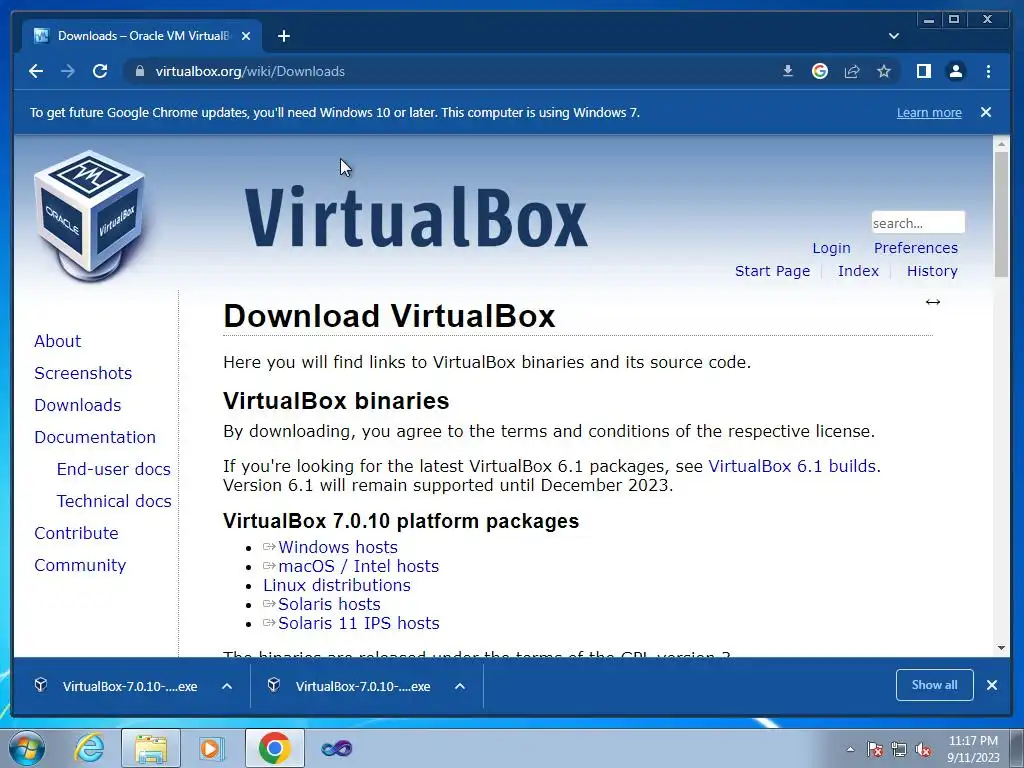Toggle page width double-arrow icon

933,302
